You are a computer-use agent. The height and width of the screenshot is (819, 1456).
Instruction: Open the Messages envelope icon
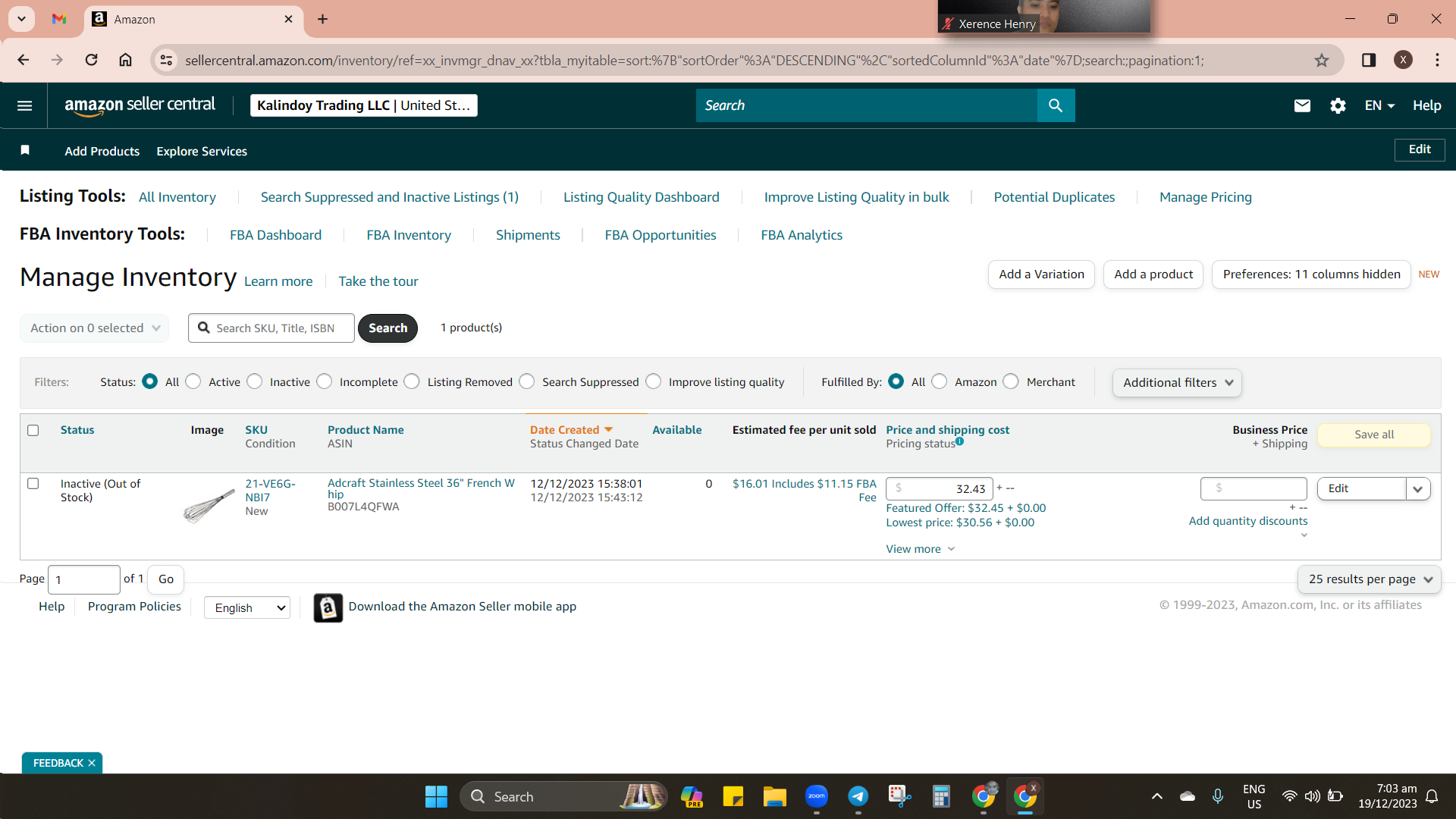1302,105
